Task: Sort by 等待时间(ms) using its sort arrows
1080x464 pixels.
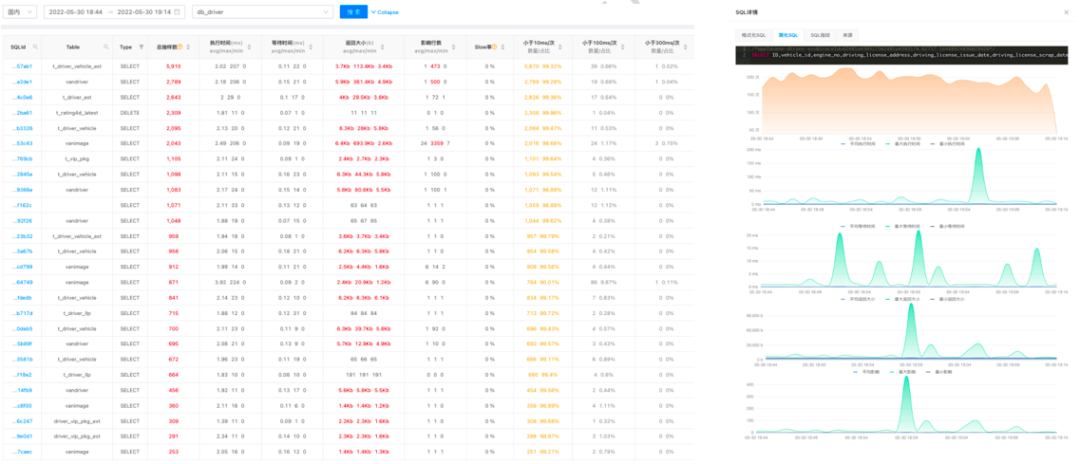Action: tap(311, 47)
